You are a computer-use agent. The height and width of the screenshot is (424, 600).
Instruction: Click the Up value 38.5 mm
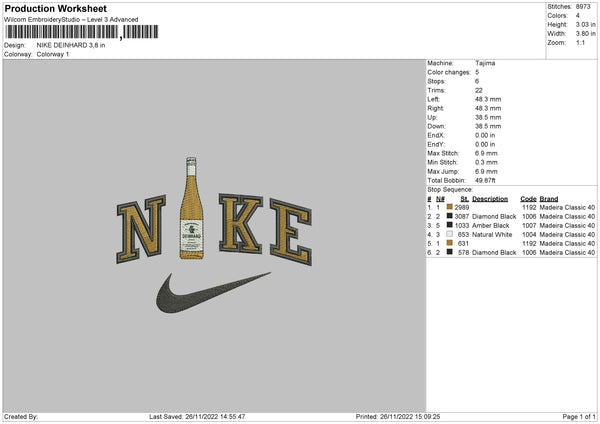click(x=488, y=117)
